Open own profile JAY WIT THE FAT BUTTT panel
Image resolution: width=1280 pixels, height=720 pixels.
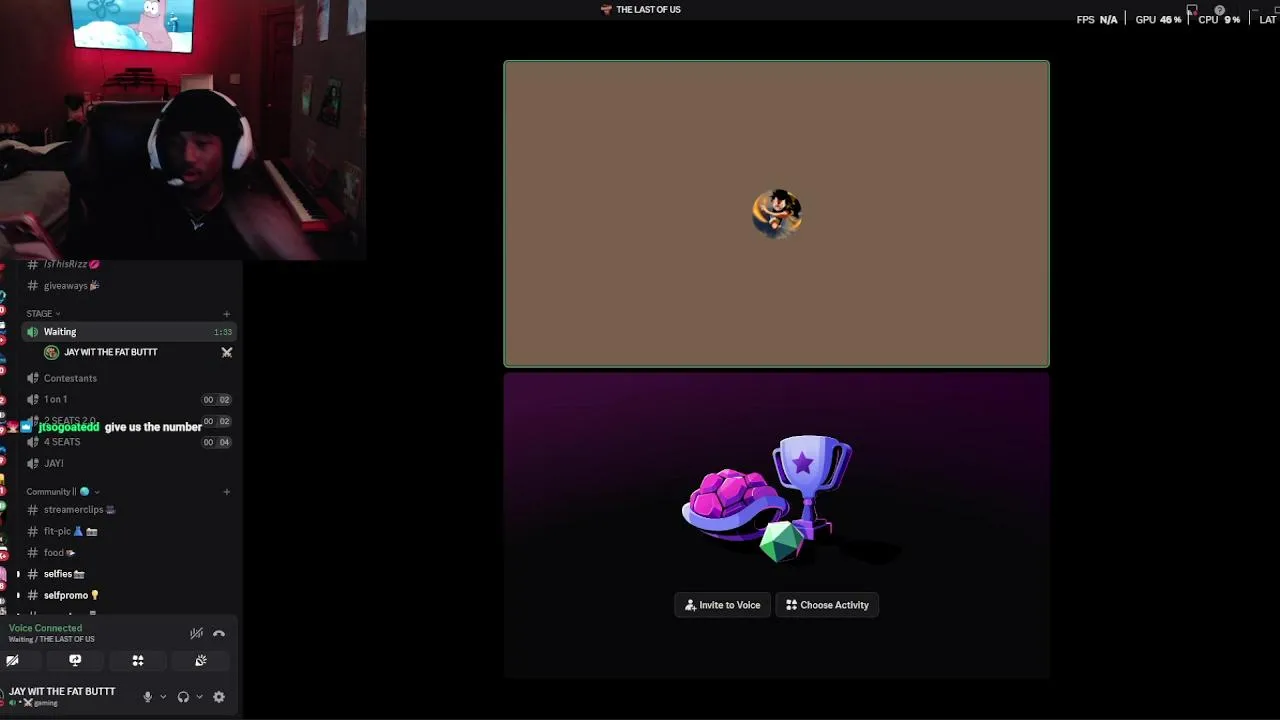[x=62, y=696]
